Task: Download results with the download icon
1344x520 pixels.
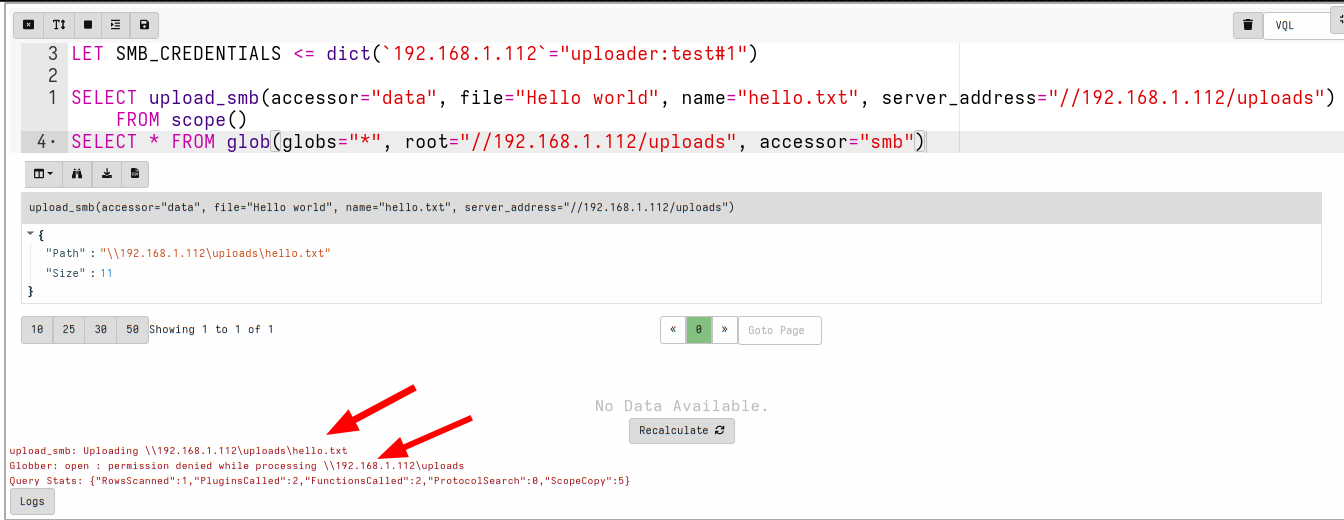Action: pyautogui.click(x=106, y=174)
